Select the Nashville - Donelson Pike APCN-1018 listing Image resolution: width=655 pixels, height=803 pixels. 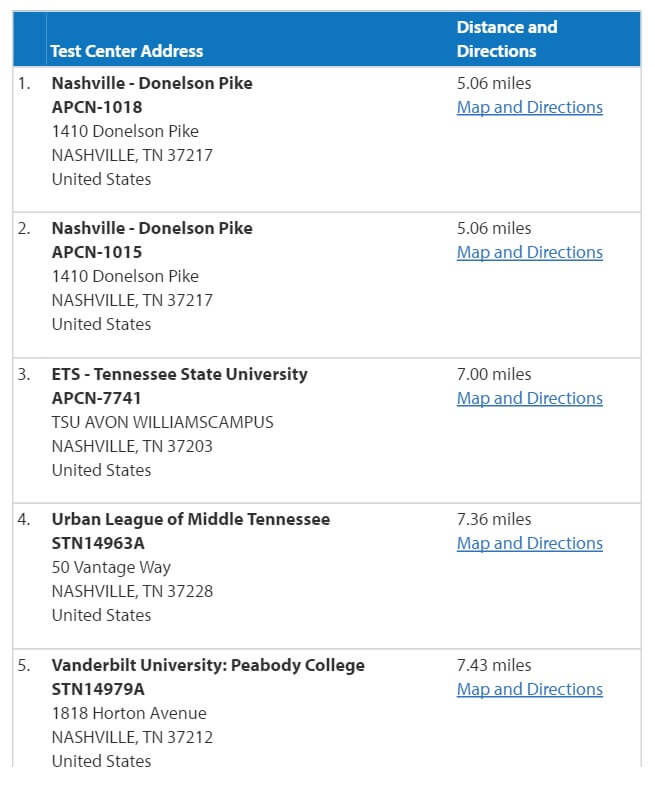152,83
